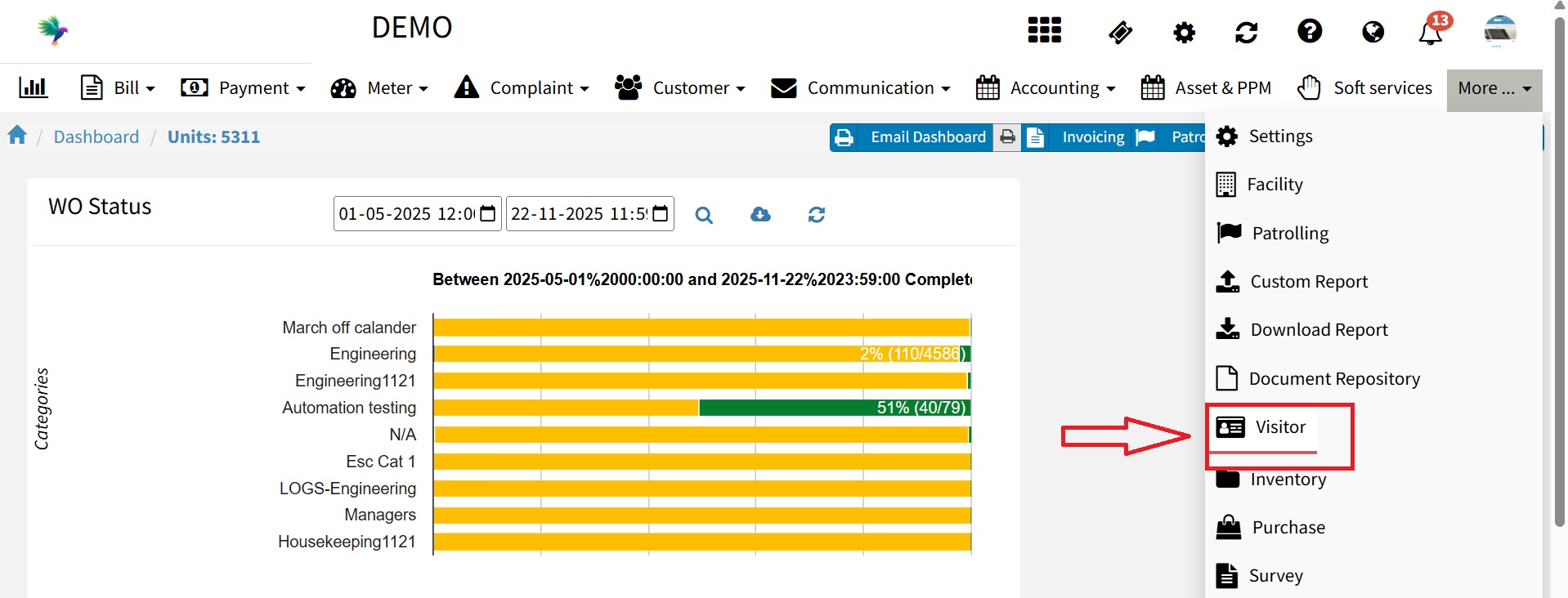Viewport: 1568px width, 598px height.
Task: Open the gear settings icon in header
Action: 1184,33
